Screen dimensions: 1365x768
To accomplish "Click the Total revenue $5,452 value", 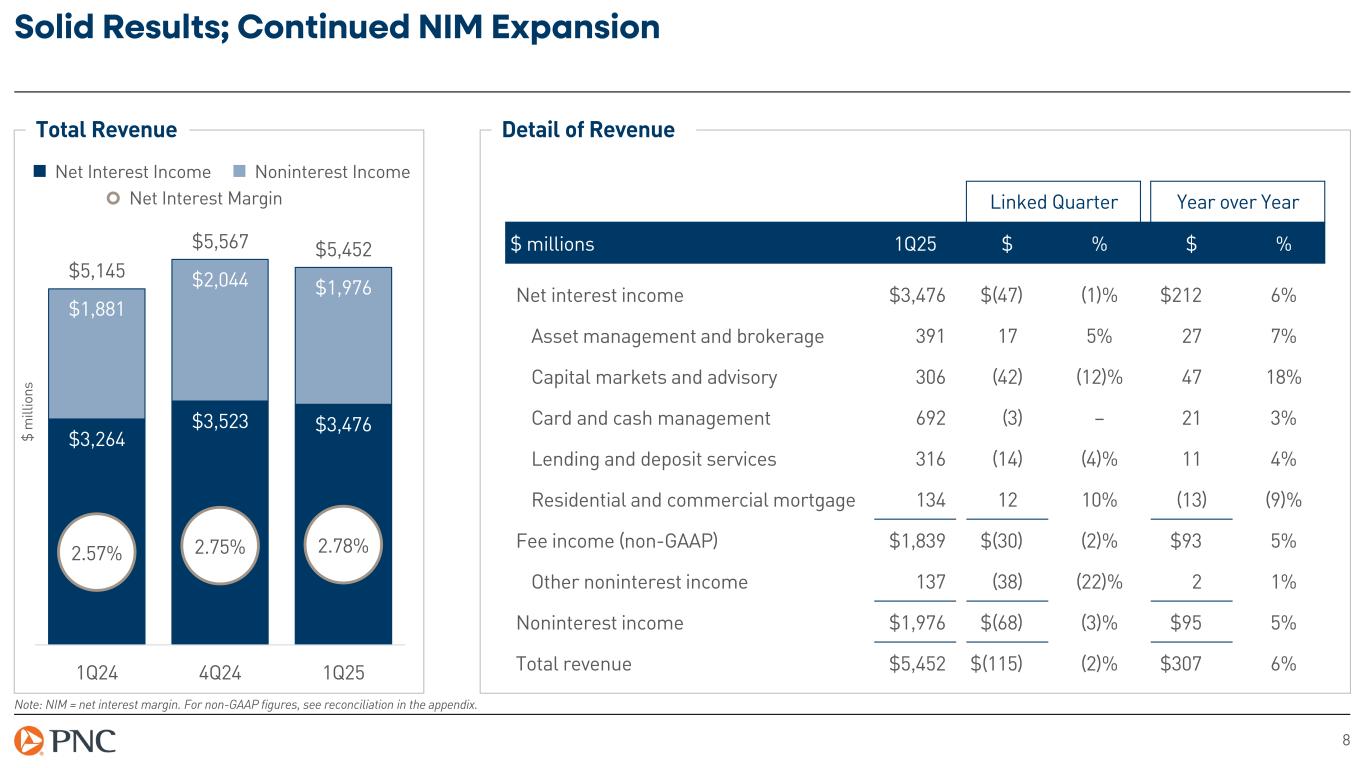I will 917,664.
